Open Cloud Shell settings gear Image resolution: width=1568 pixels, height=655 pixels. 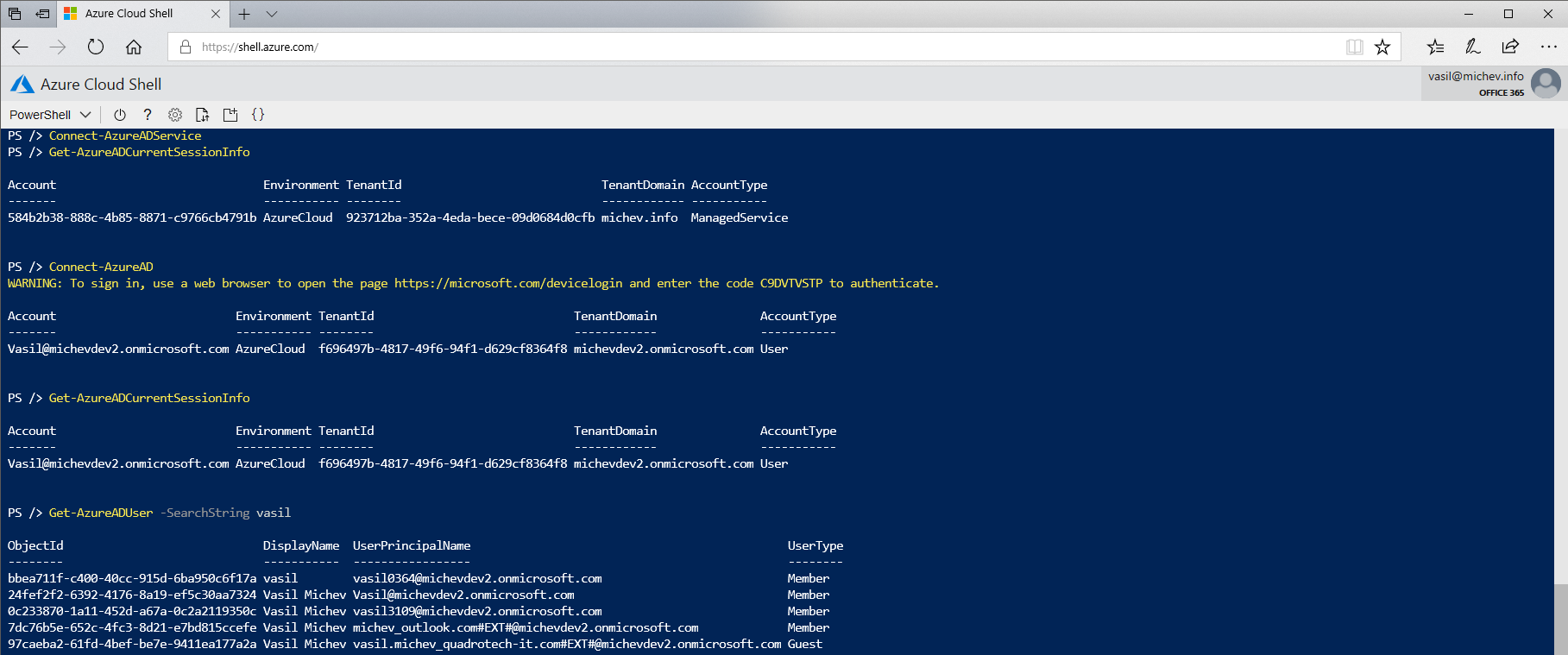175,115
